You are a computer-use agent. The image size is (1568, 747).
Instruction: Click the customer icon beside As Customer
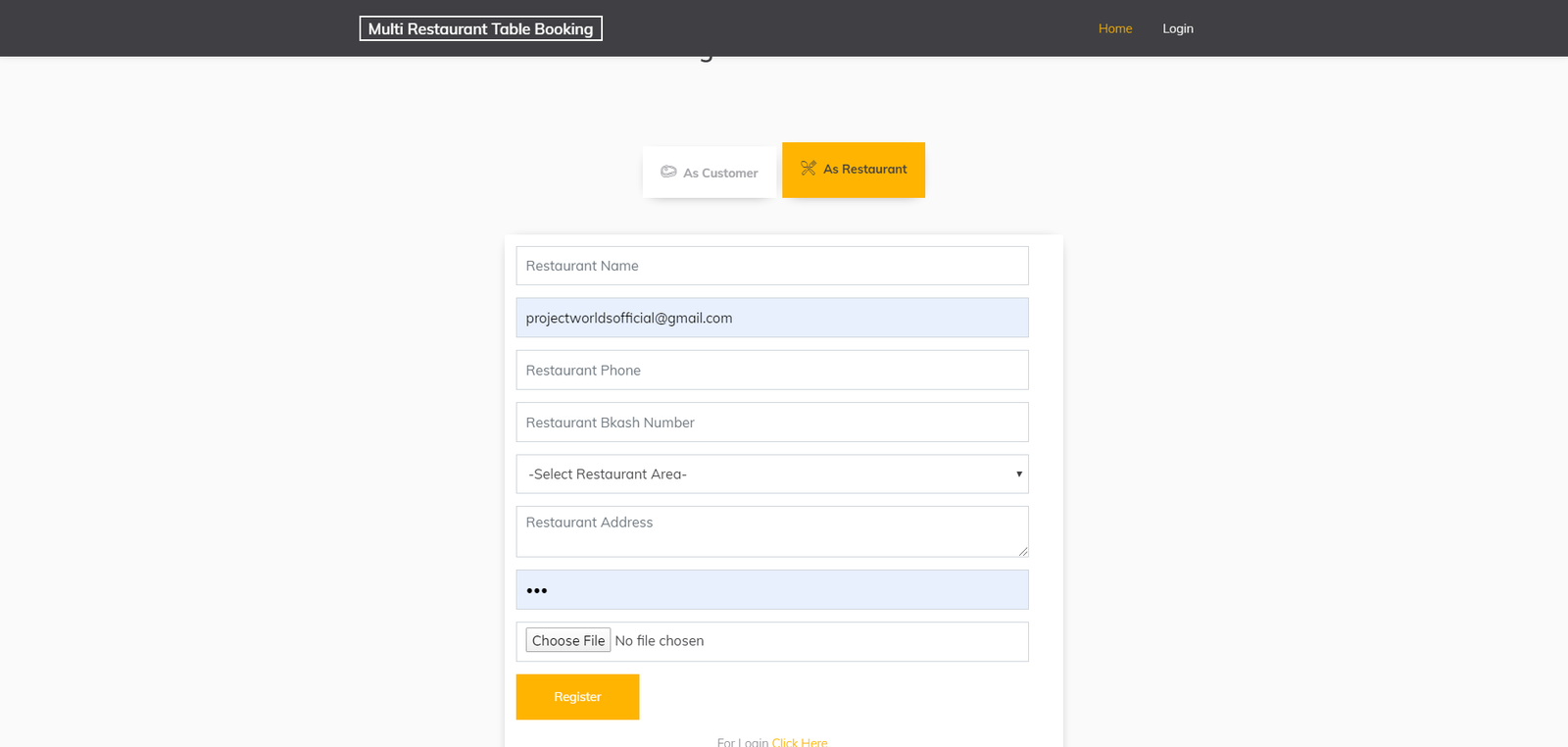coord(668,172)
